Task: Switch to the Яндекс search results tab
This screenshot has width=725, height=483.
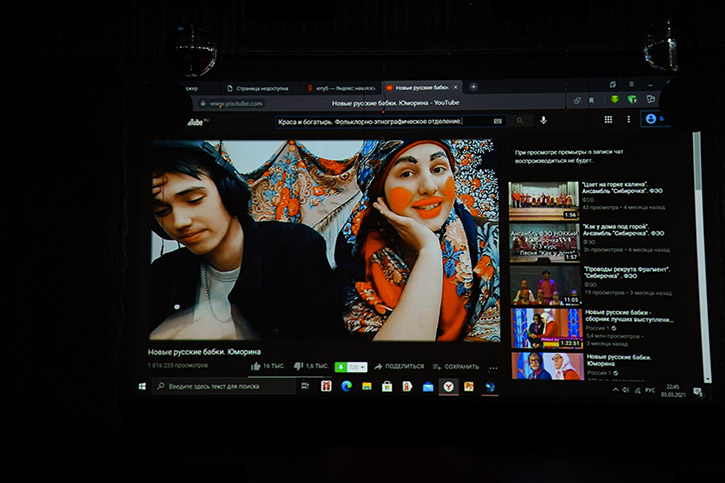Action: [340, 88]
